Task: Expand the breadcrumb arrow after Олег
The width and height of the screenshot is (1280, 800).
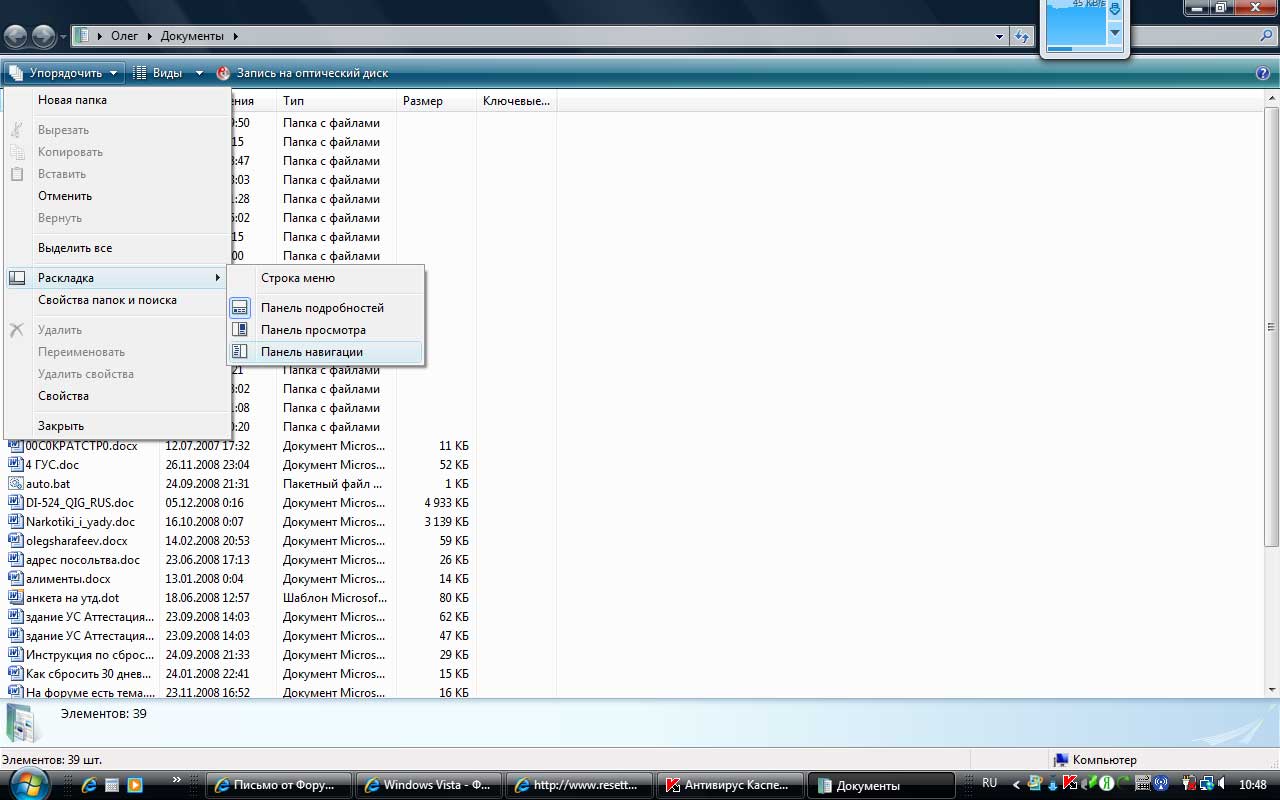Action: [150, 37]
